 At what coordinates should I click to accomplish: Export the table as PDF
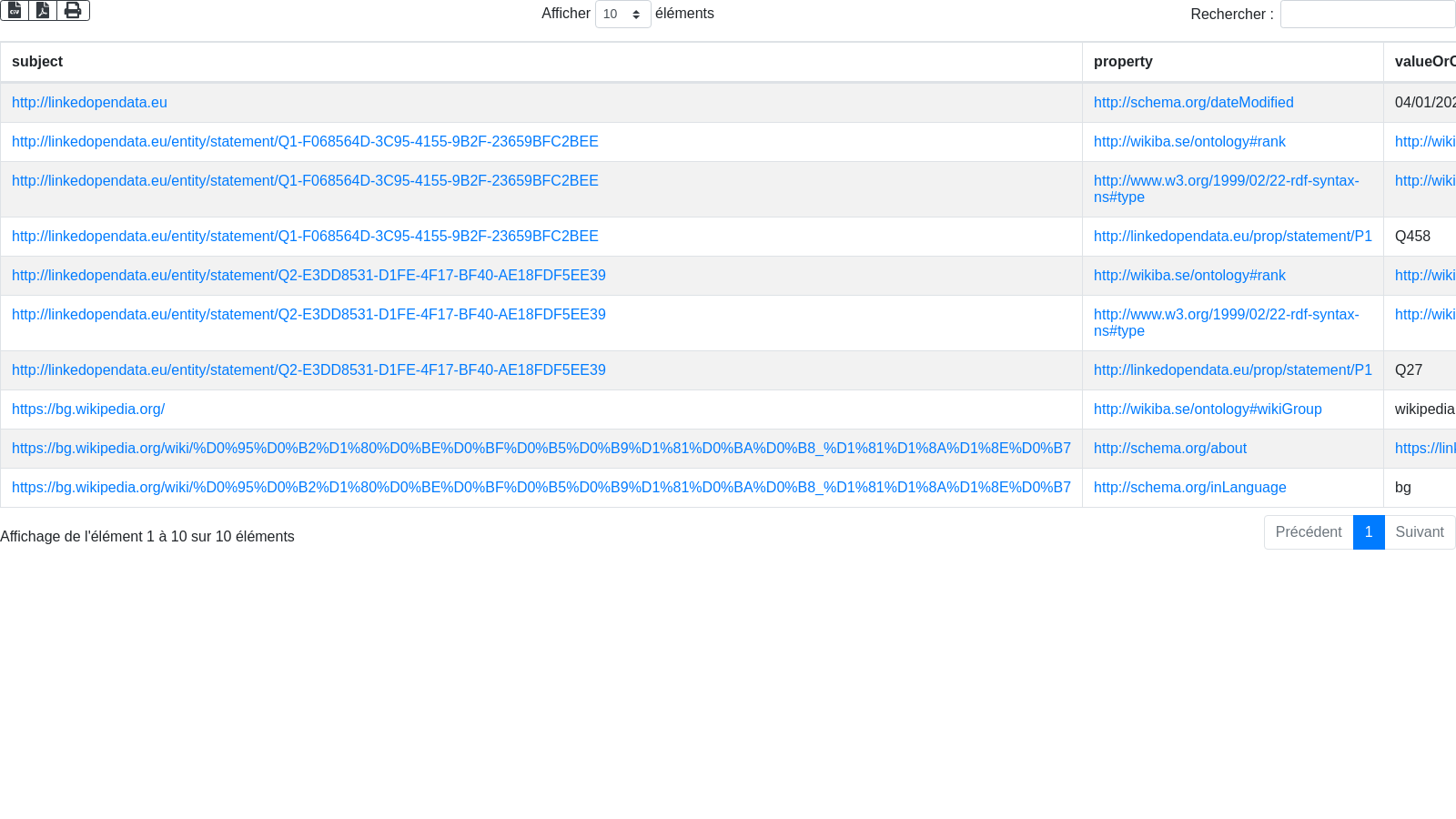pyautogui.click(x=43, y=10)
